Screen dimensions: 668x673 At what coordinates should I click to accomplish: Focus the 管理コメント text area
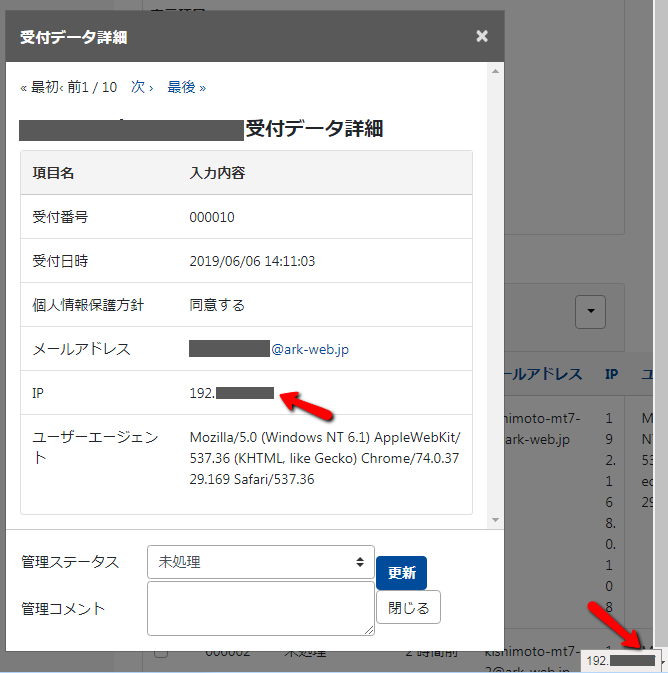260,608
